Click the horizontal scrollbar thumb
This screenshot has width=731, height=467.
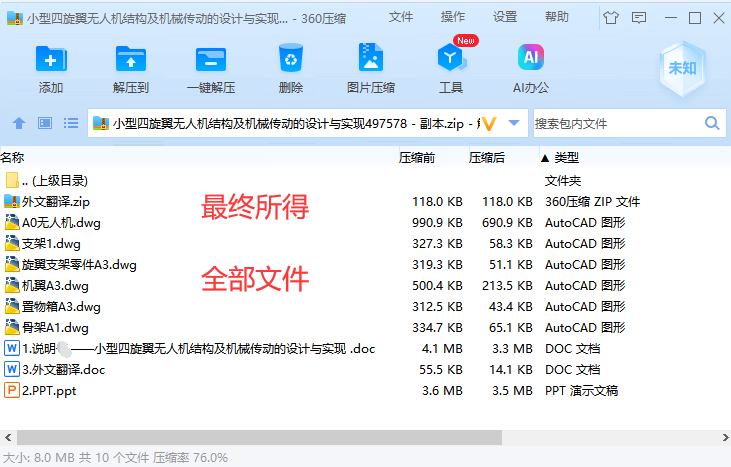259,437
